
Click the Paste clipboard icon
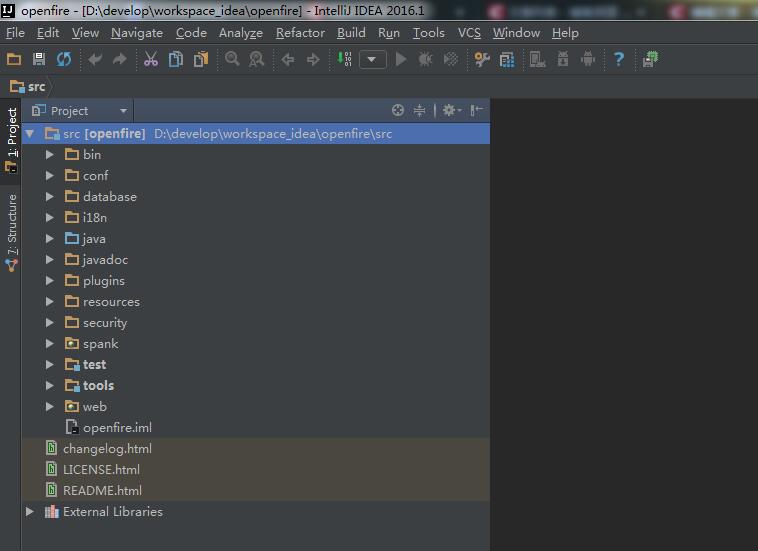pyautogui.click(x=201, y=59)
